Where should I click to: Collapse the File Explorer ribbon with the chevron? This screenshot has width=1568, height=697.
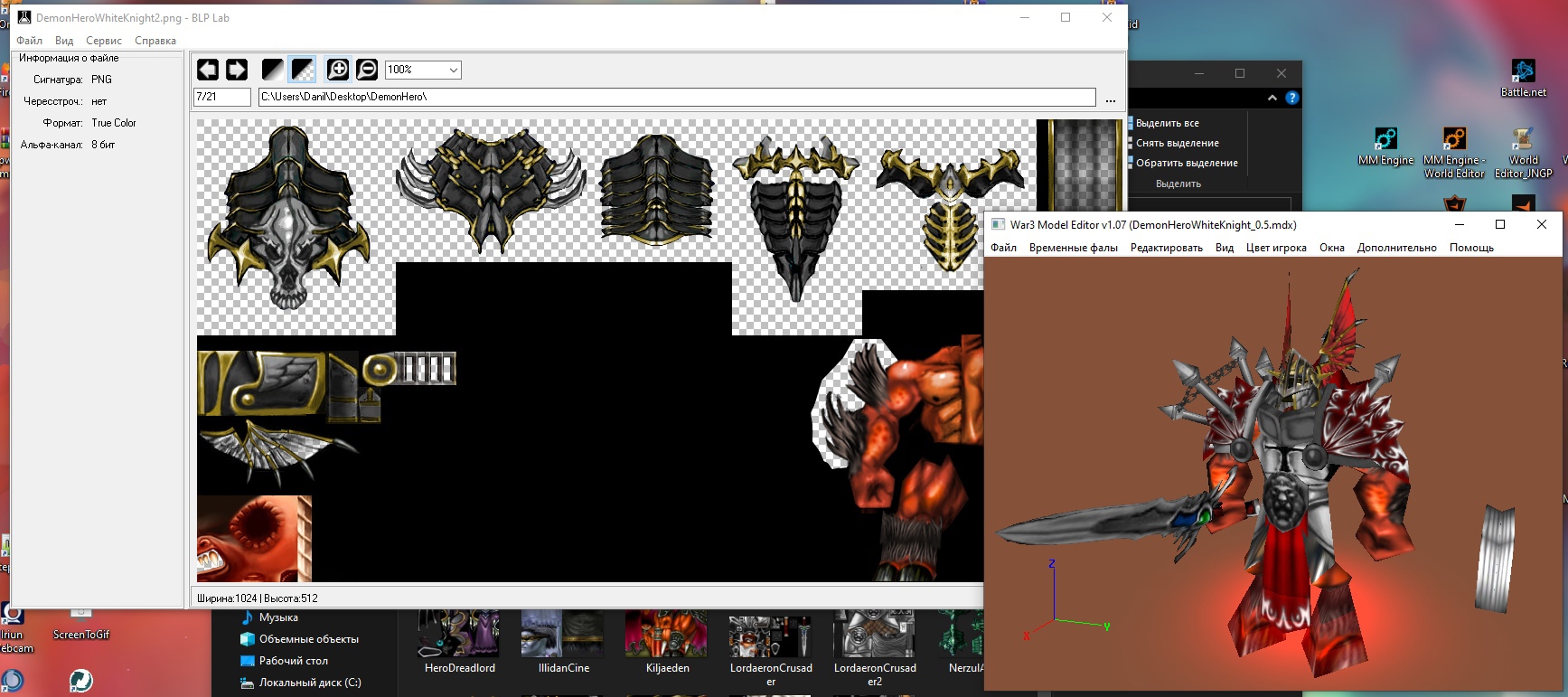1272,98
